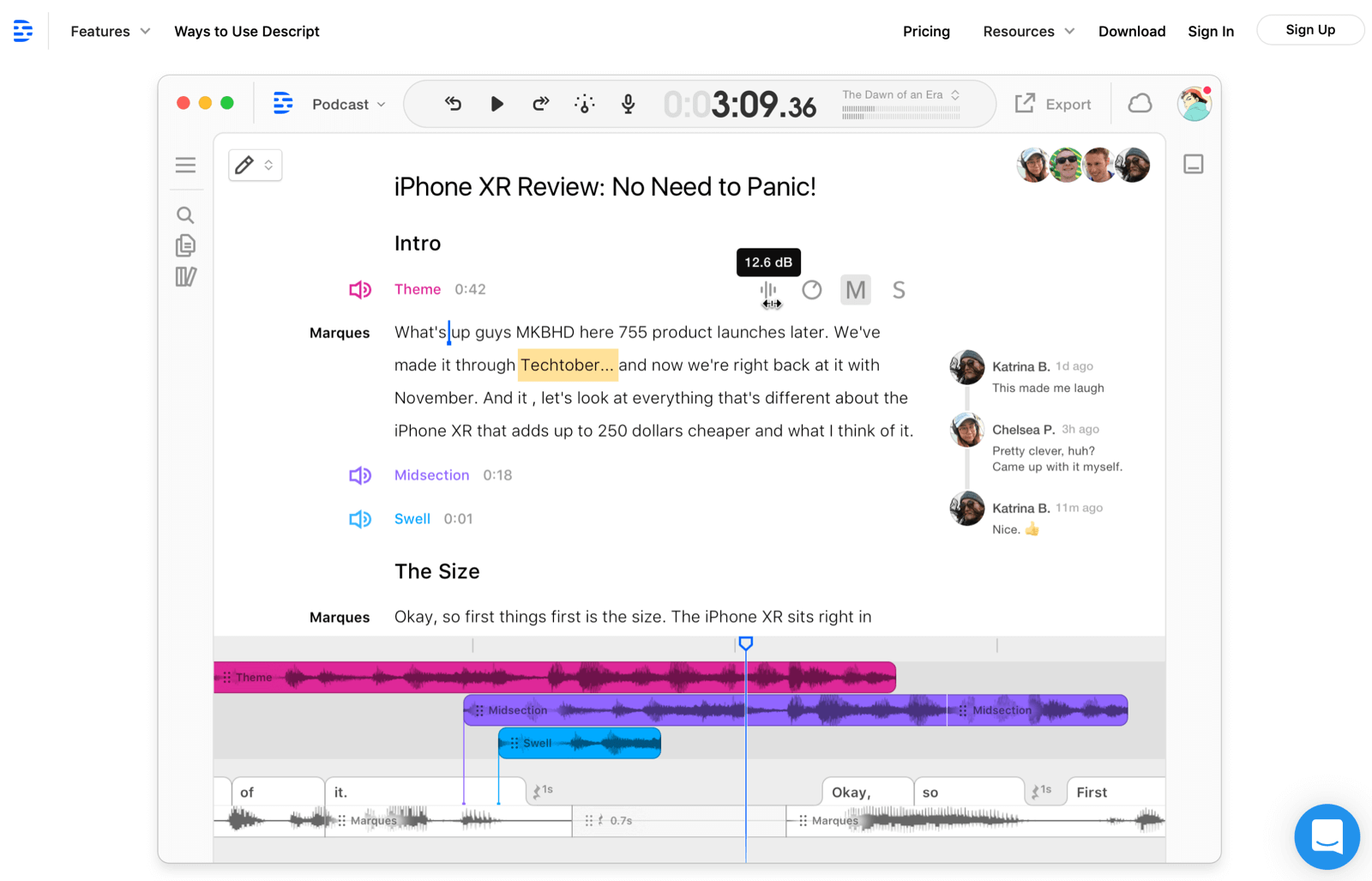
Task: Toggle the pink Theme speaker icon
Action: coord(360,290)
